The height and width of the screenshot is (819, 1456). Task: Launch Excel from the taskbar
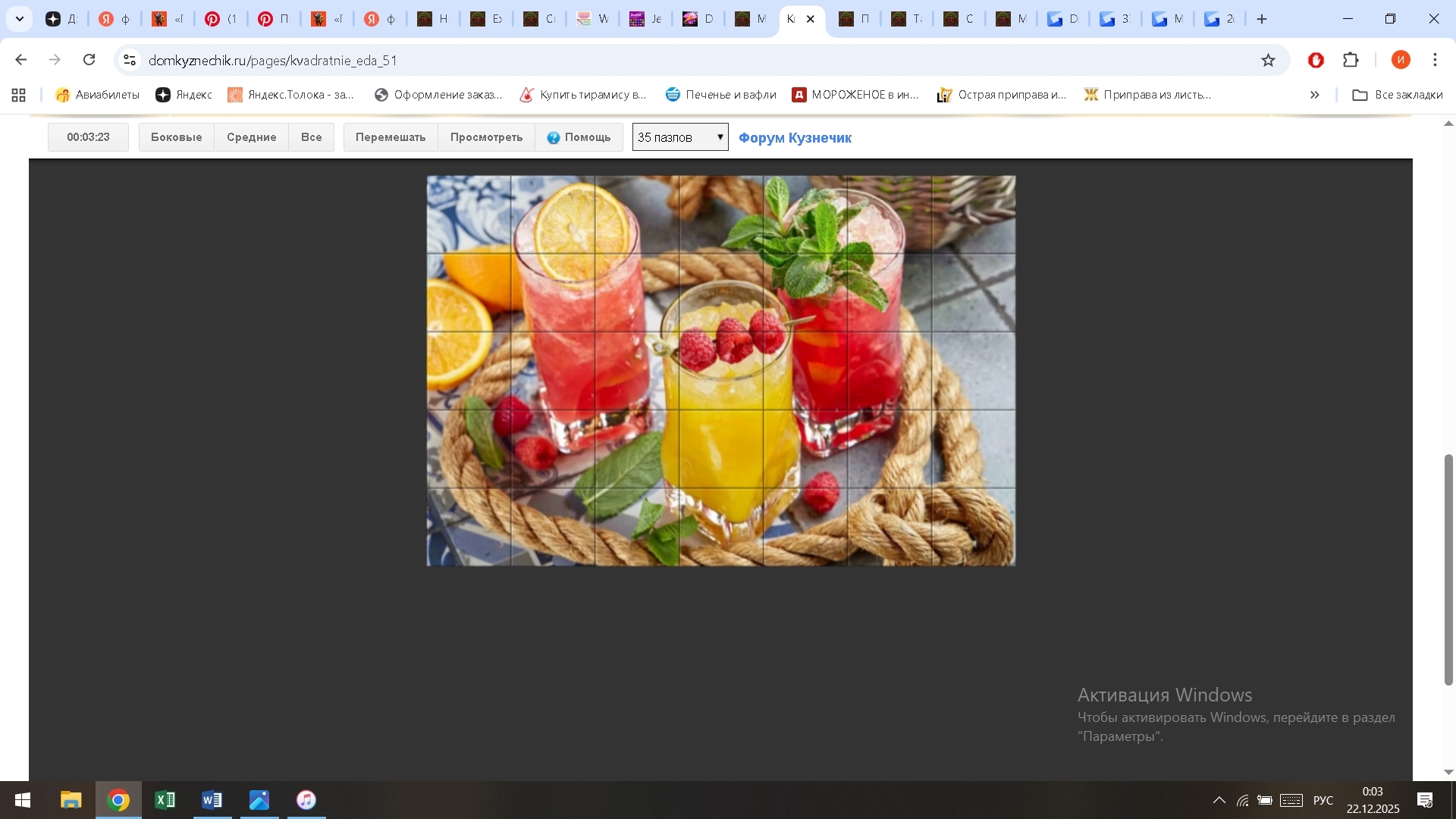[165, 800]
